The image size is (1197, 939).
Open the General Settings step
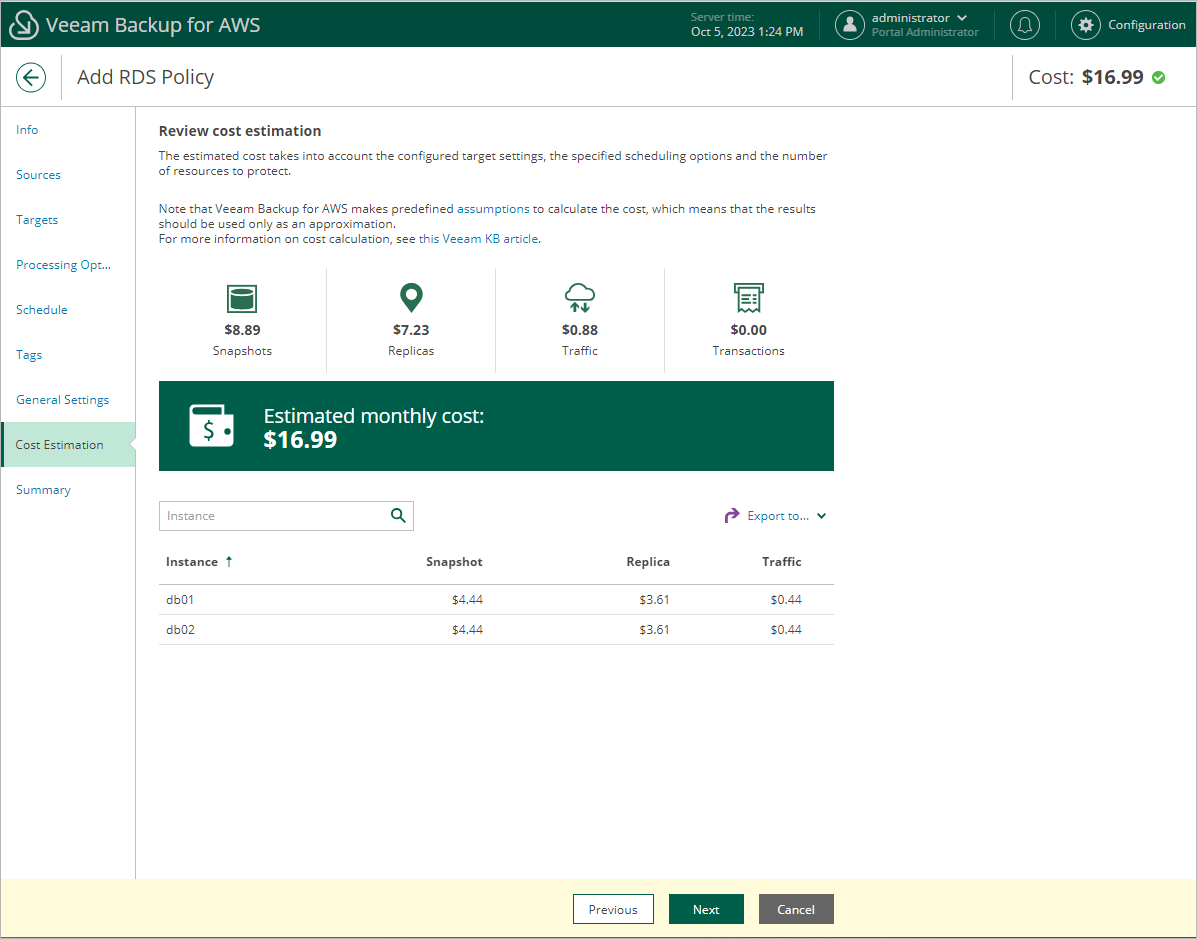pyautogui.click(x=63, y=400)
